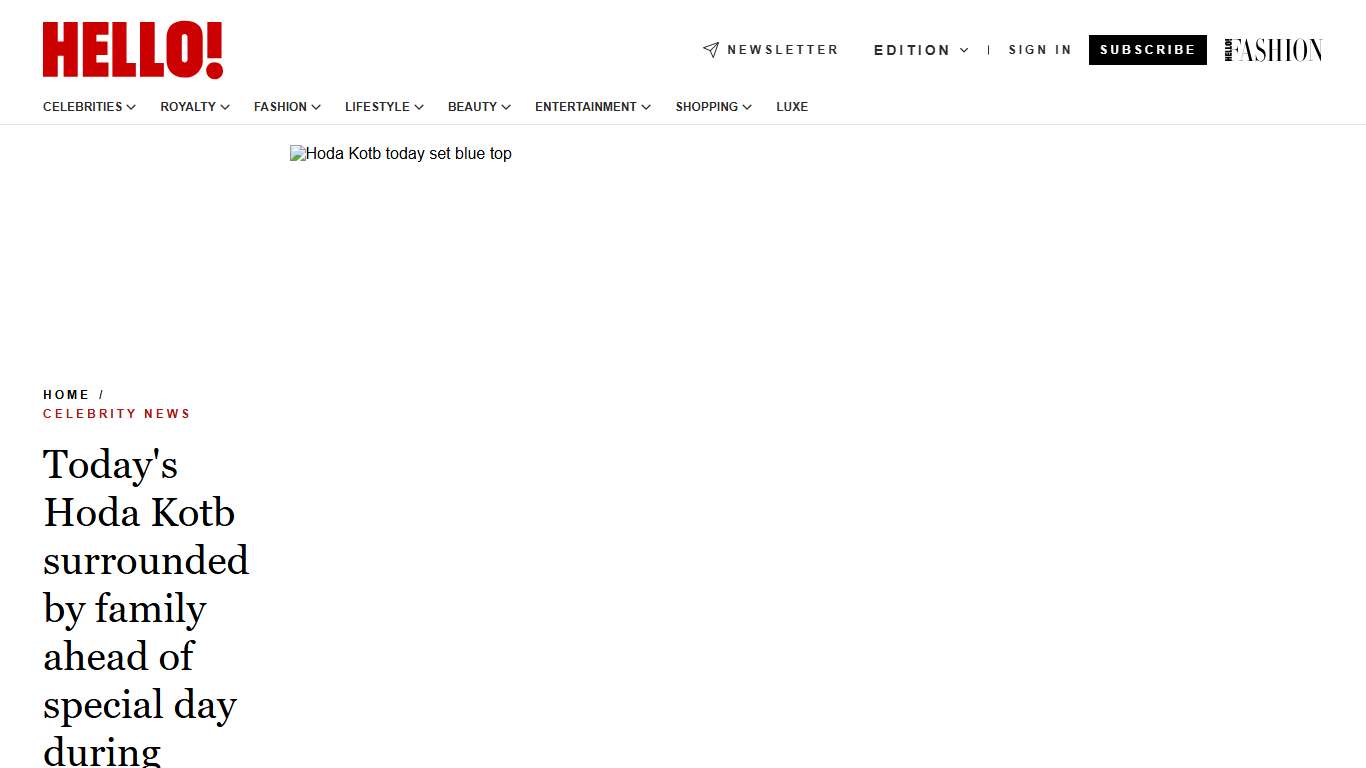Expand the Celebrities menu chevron
Viewport: 1366px width, 768px height.
(x=131, y=107)
